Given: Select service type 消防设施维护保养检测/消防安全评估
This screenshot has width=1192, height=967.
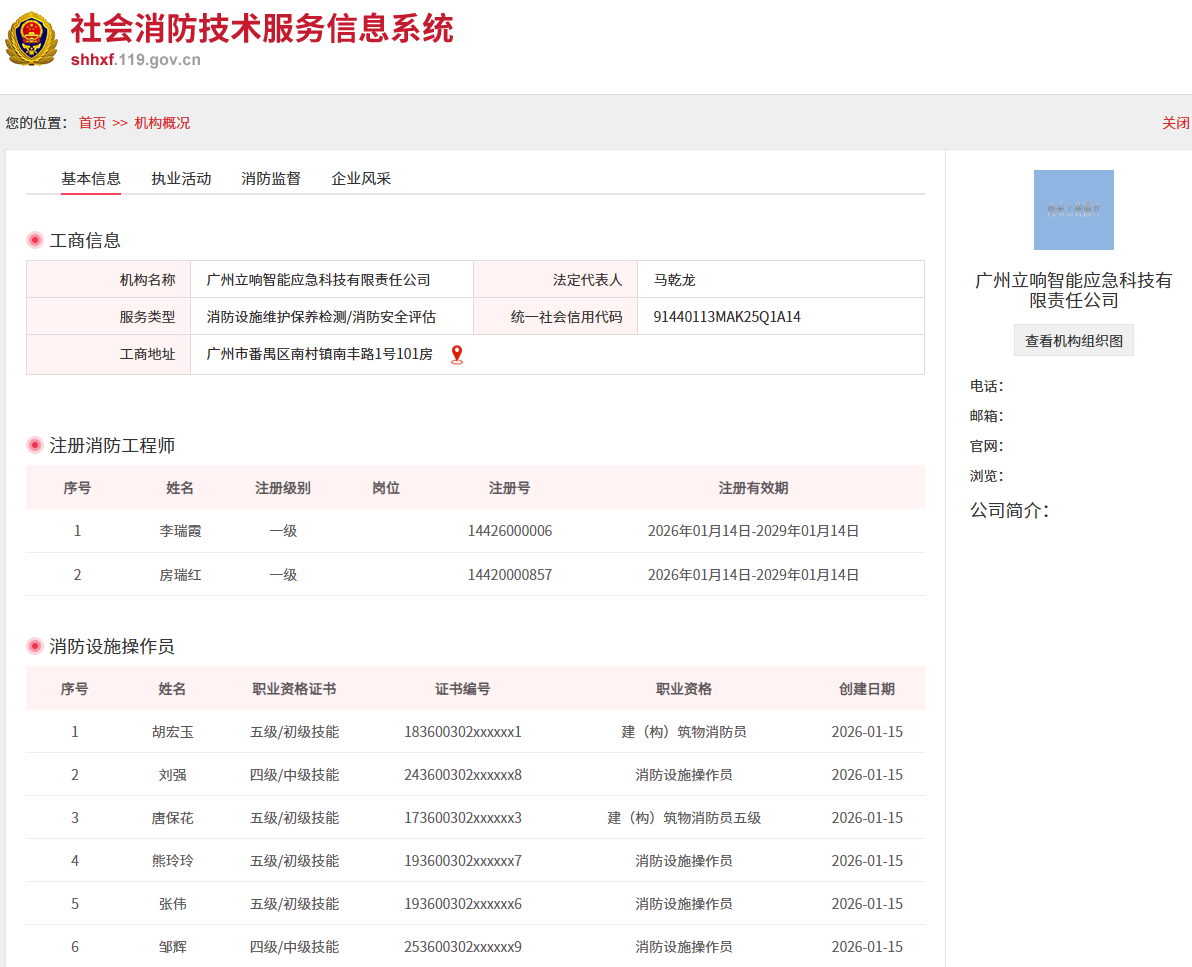Looking at the screenshot, I should point(321,317).
